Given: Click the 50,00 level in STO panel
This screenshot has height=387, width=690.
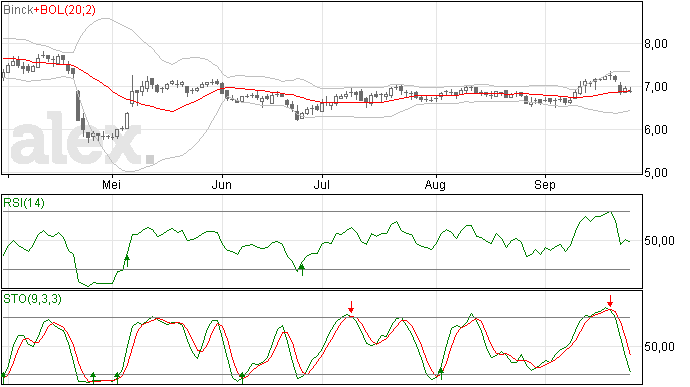Looking at the screenshot, I should coord(659,347).
